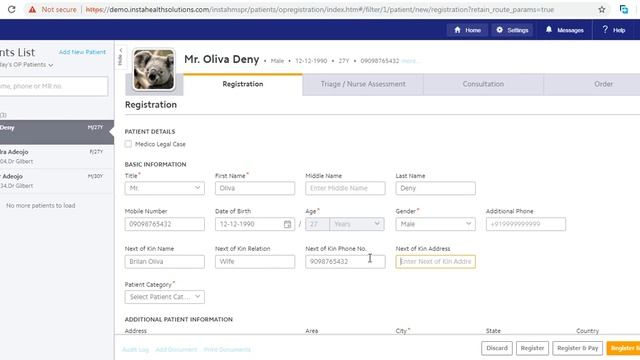Click the Add Document link

coord(176,349)
